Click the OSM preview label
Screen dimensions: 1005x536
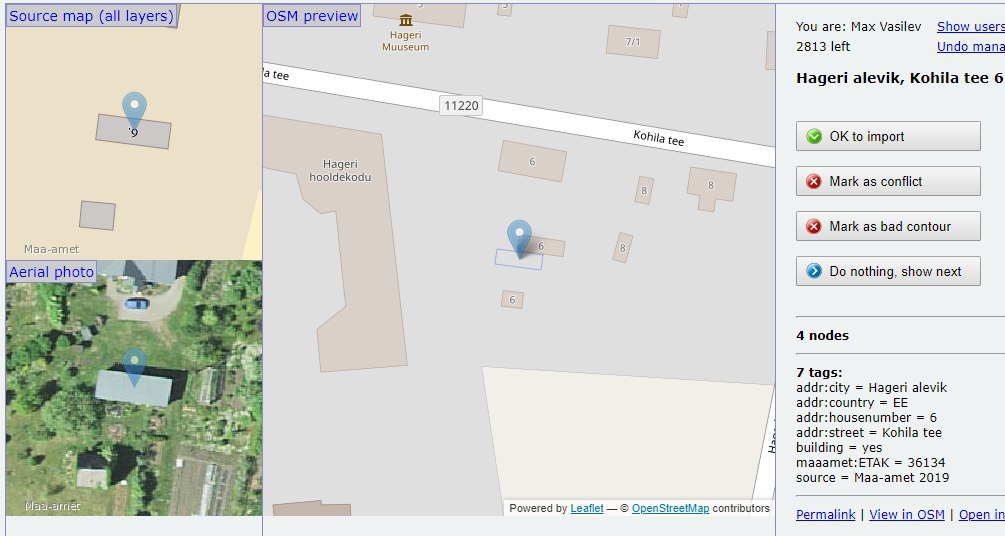pyautogui.click(x=312, y=16)
